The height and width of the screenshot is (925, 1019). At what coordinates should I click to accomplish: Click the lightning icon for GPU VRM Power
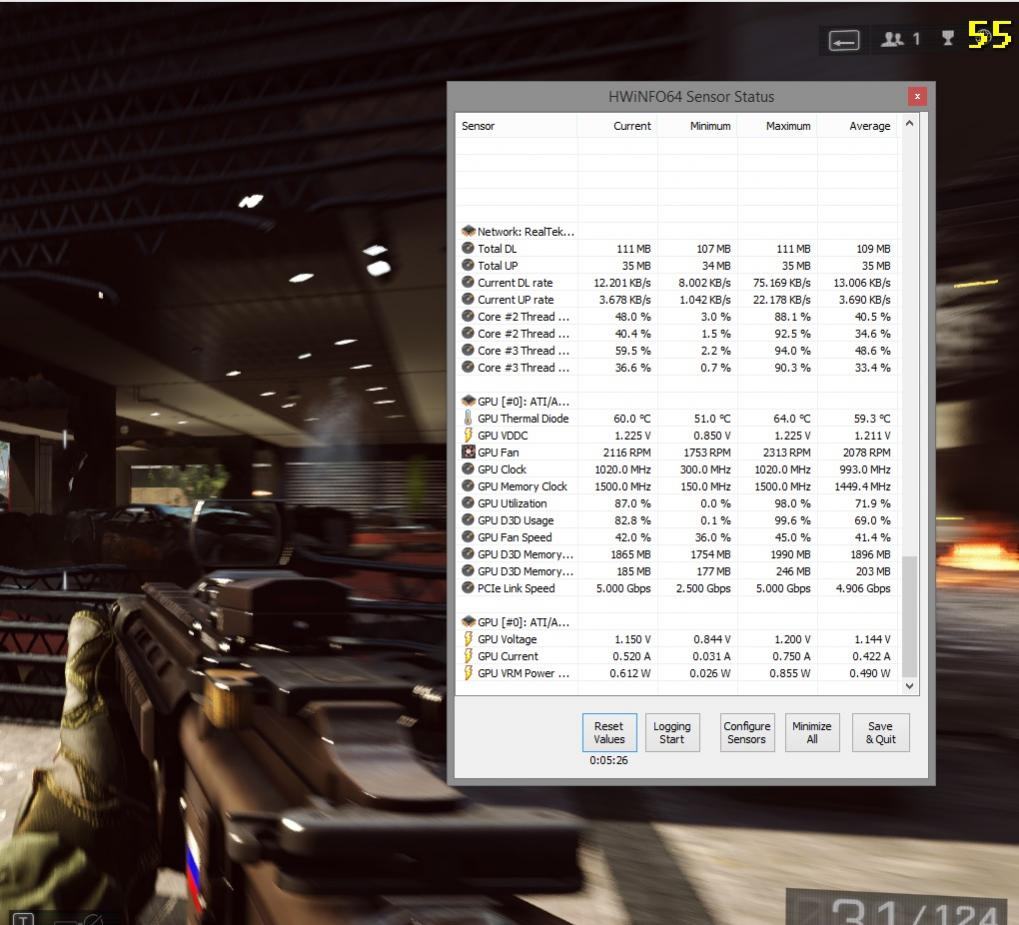(x=467, y=672)
